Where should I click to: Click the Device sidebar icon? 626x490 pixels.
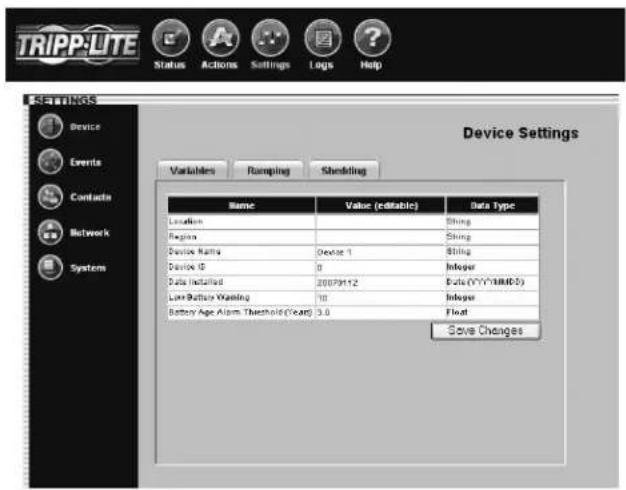click(50, 126)
